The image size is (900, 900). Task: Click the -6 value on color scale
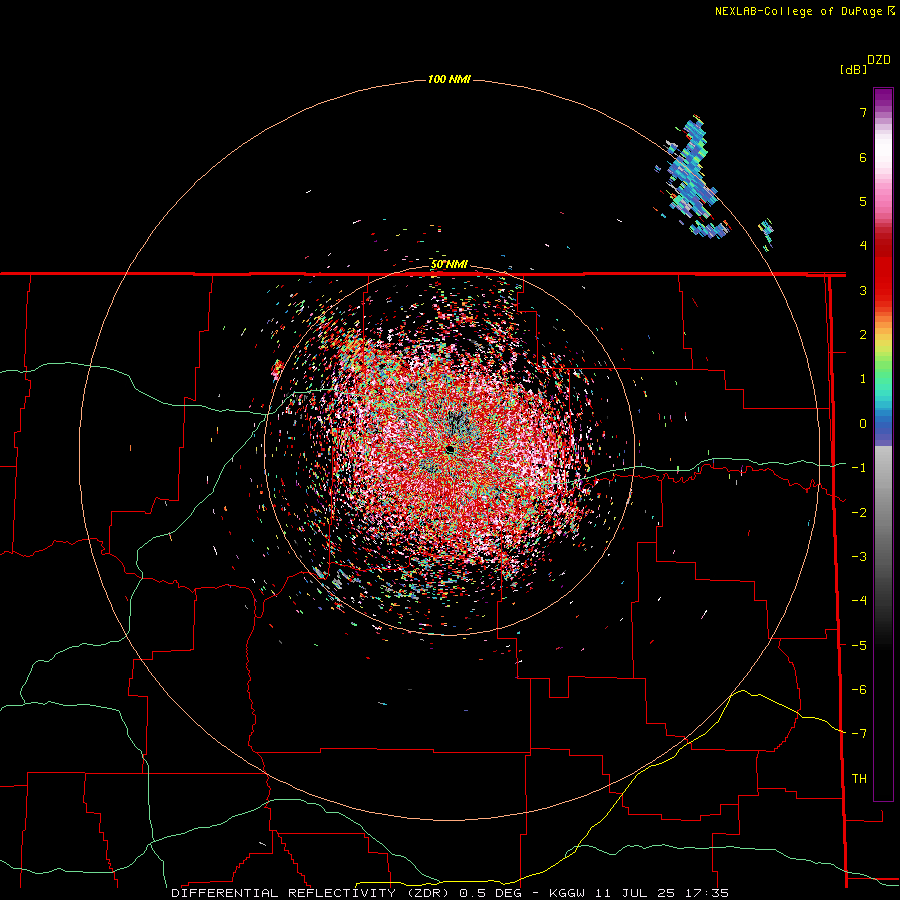[x=859, y=690]
